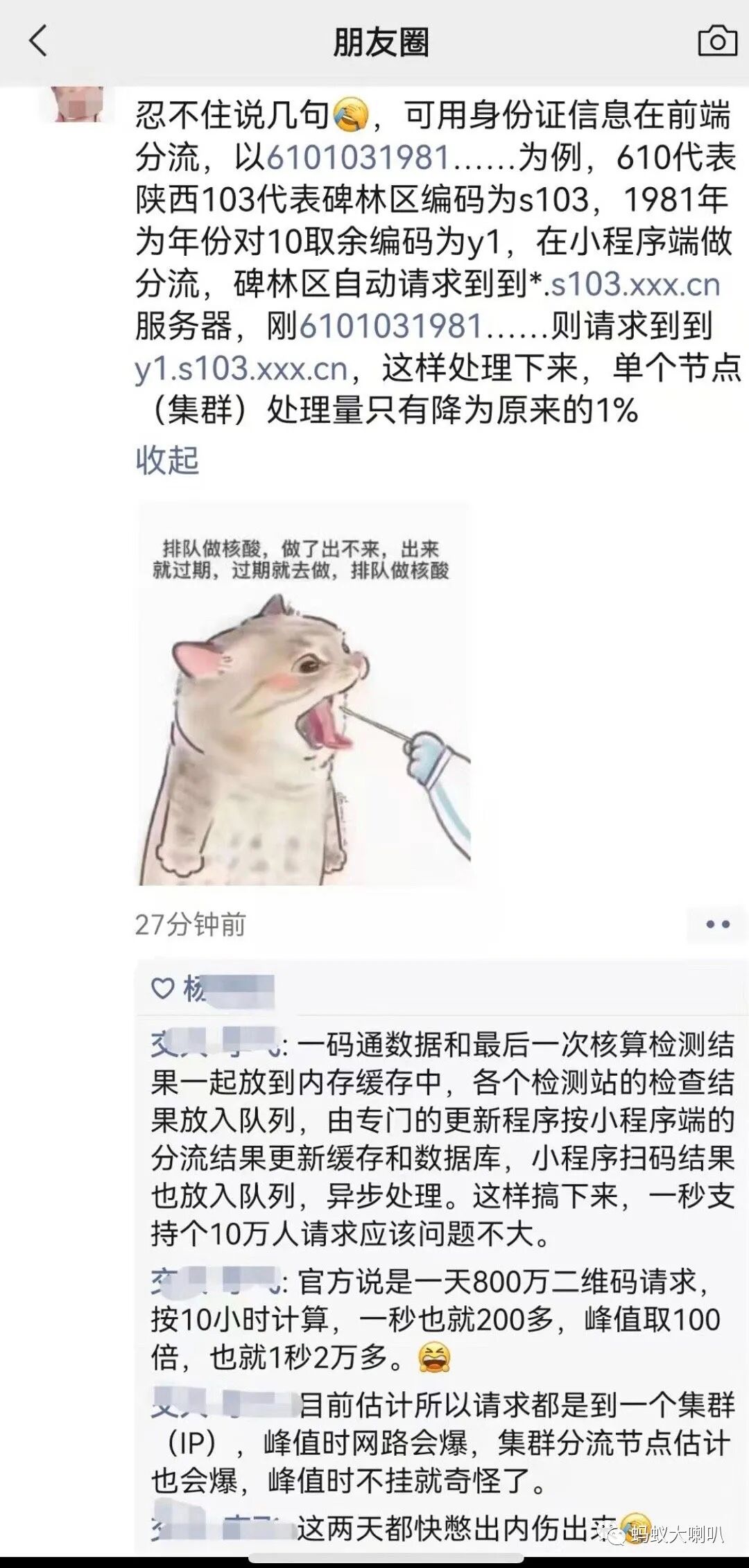Collapse post with 收起

[167, 459]
